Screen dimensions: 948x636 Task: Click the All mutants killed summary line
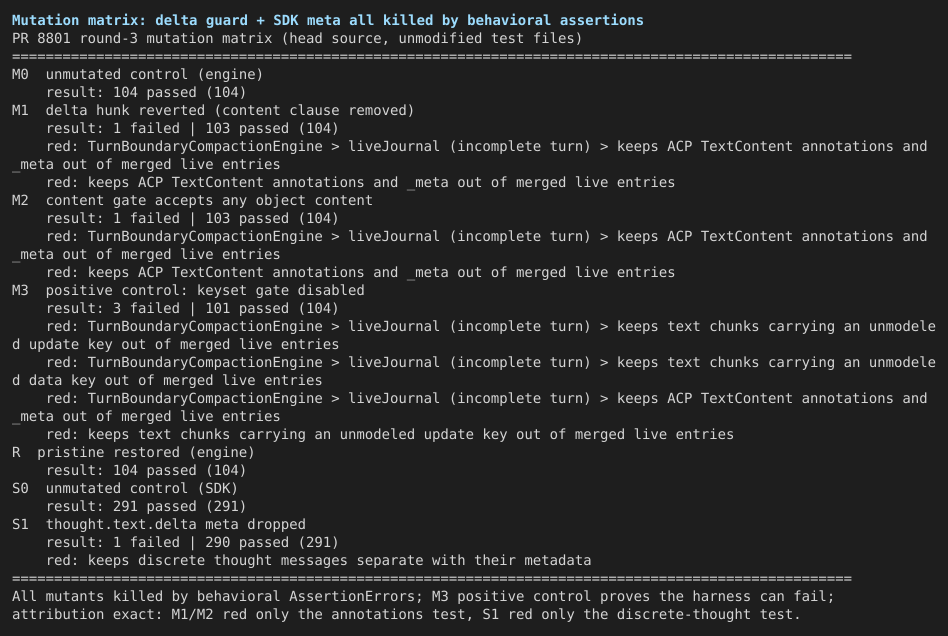tap(423, 596)
